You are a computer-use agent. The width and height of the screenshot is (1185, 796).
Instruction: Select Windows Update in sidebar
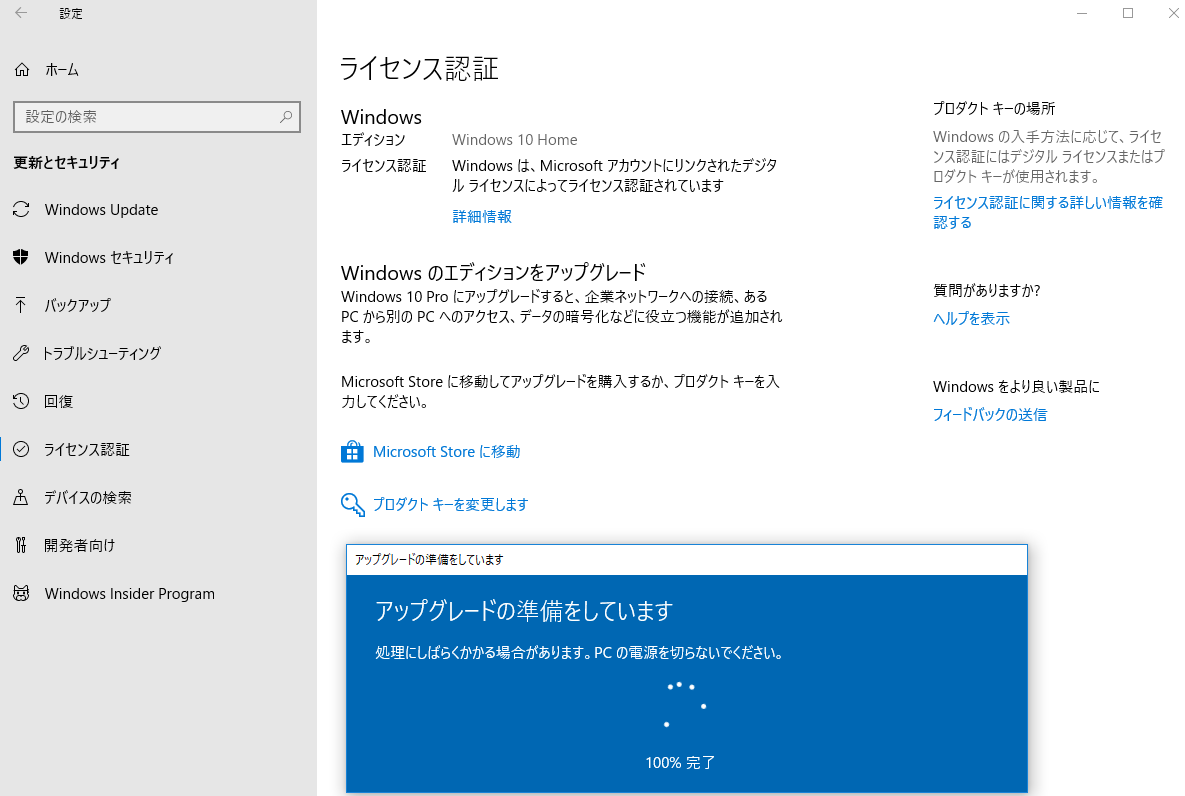click(101, 209)
